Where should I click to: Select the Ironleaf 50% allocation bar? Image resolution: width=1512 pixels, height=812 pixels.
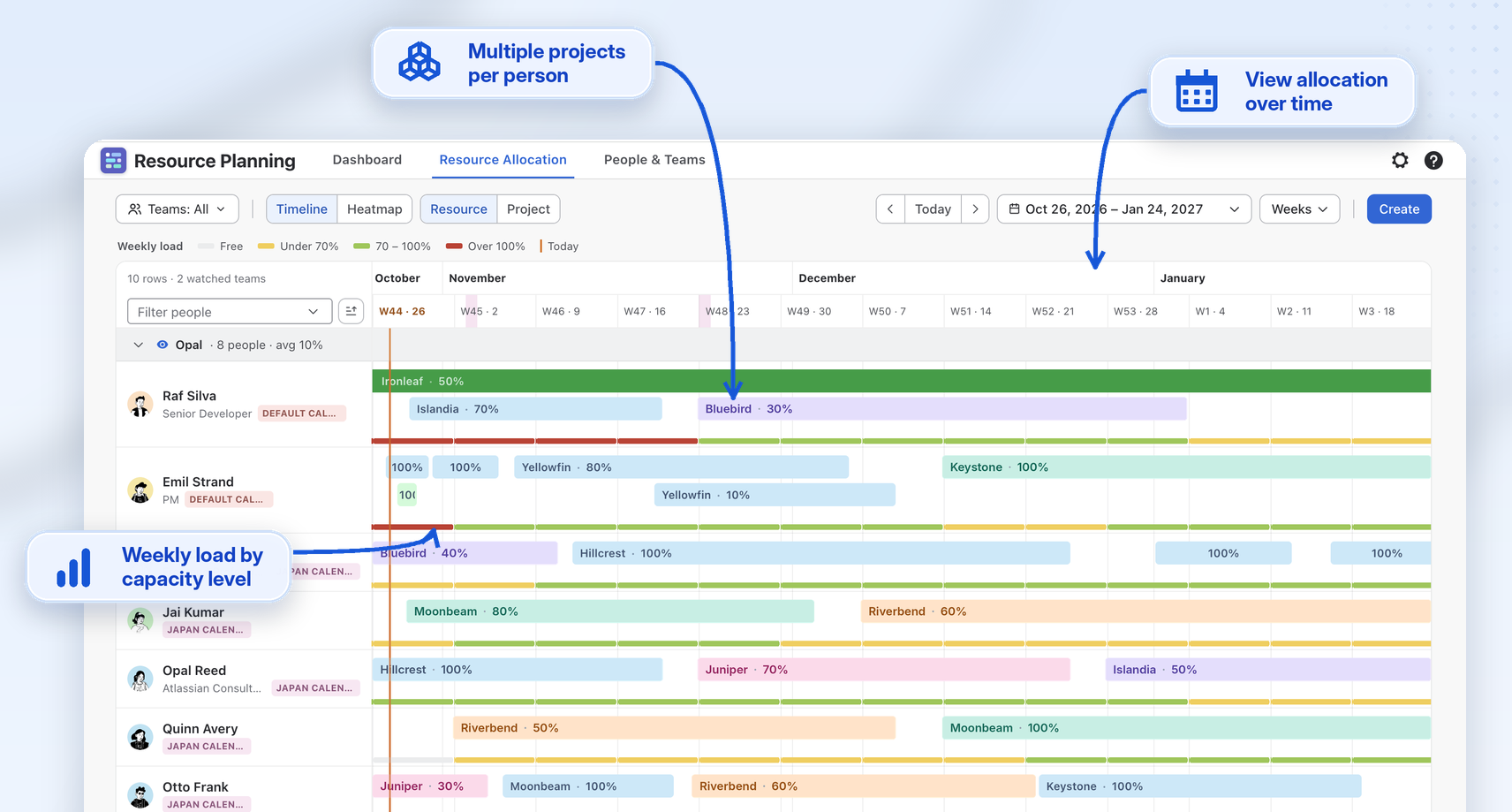(901, 381)
